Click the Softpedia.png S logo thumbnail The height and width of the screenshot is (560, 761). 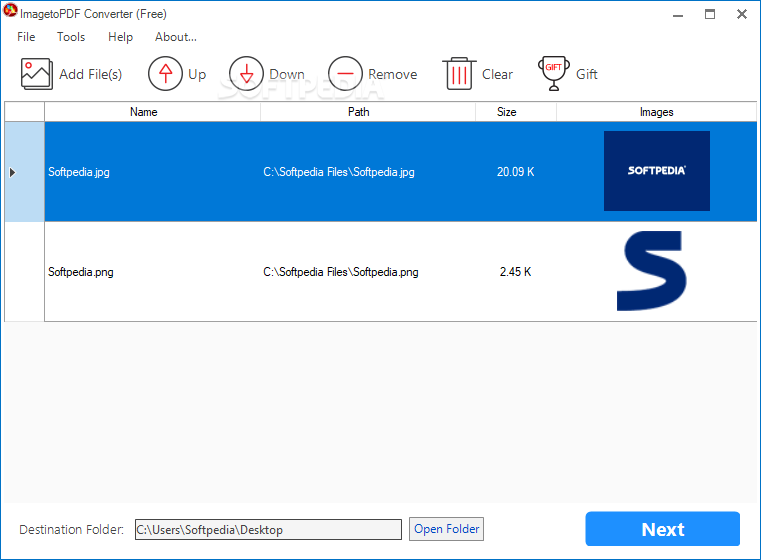651,271
